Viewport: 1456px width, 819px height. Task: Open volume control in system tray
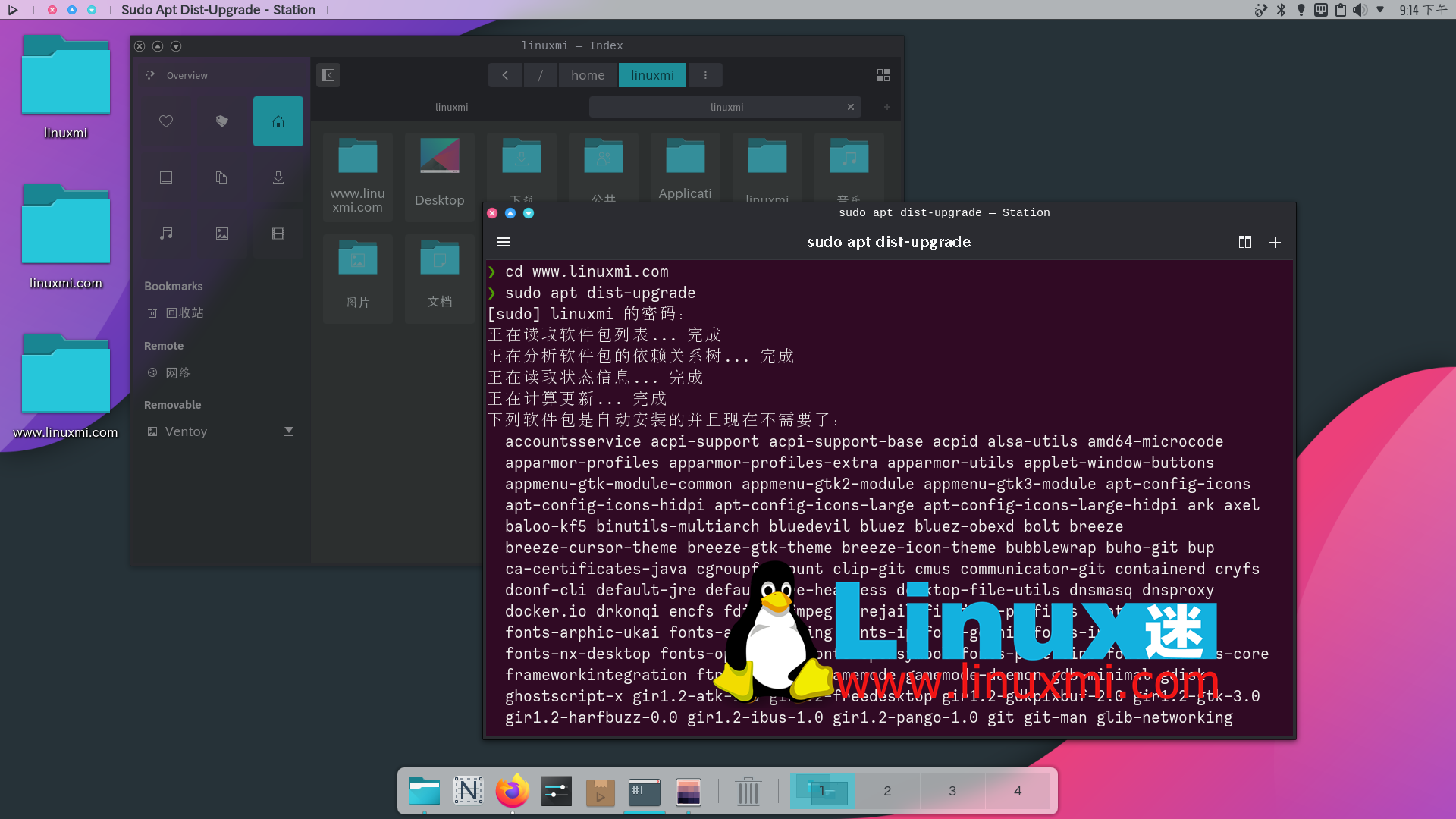(1360, 10)
